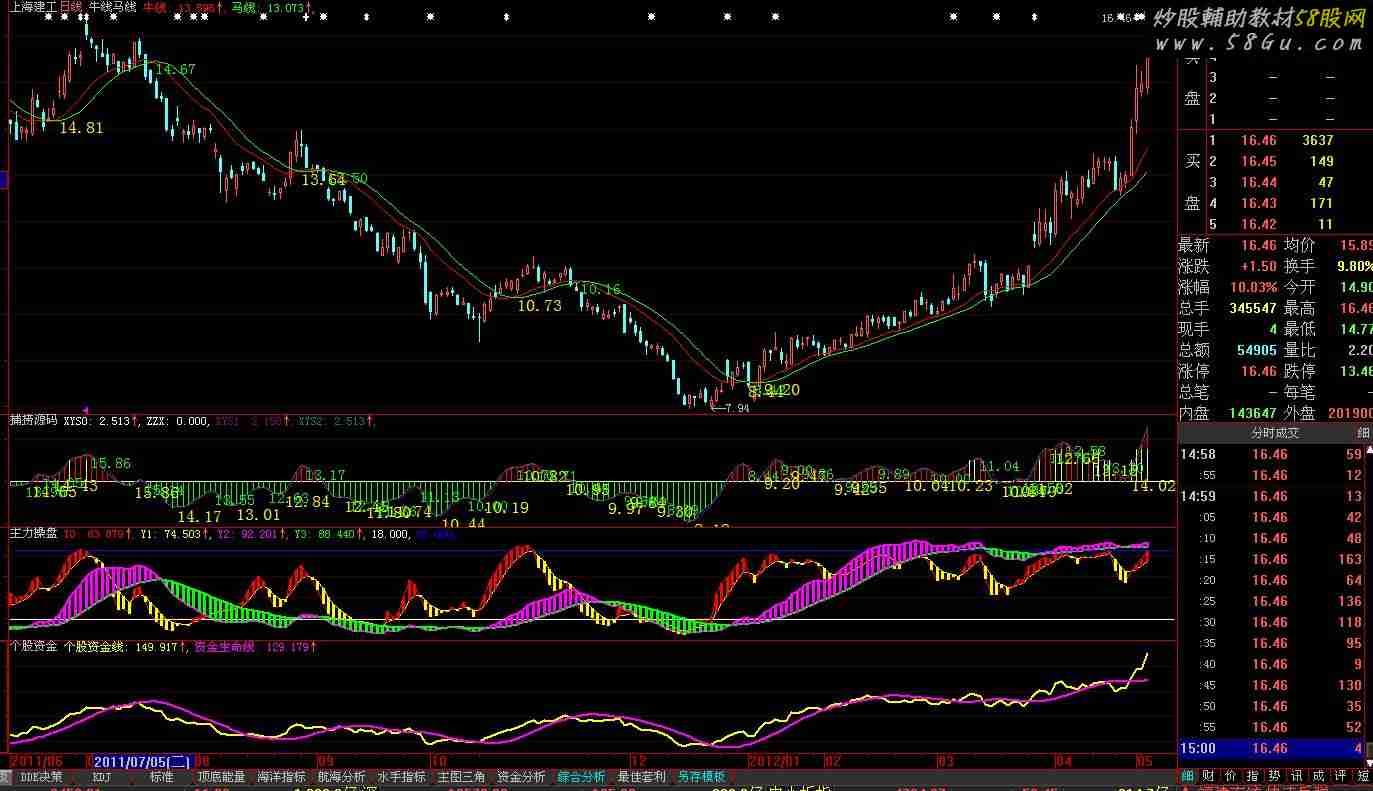Select the 细 tab in bottom-right panel

1187,776
